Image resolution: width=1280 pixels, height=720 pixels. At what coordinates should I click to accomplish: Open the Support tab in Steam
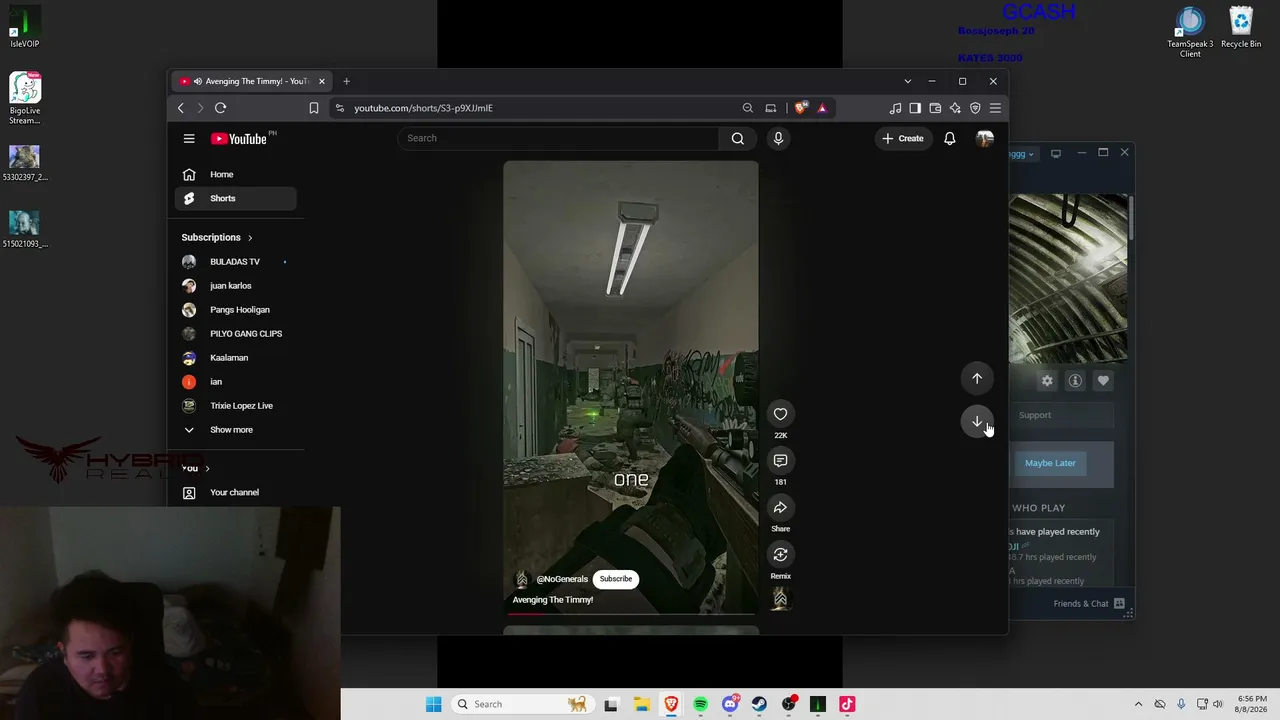click(1035, 415)
